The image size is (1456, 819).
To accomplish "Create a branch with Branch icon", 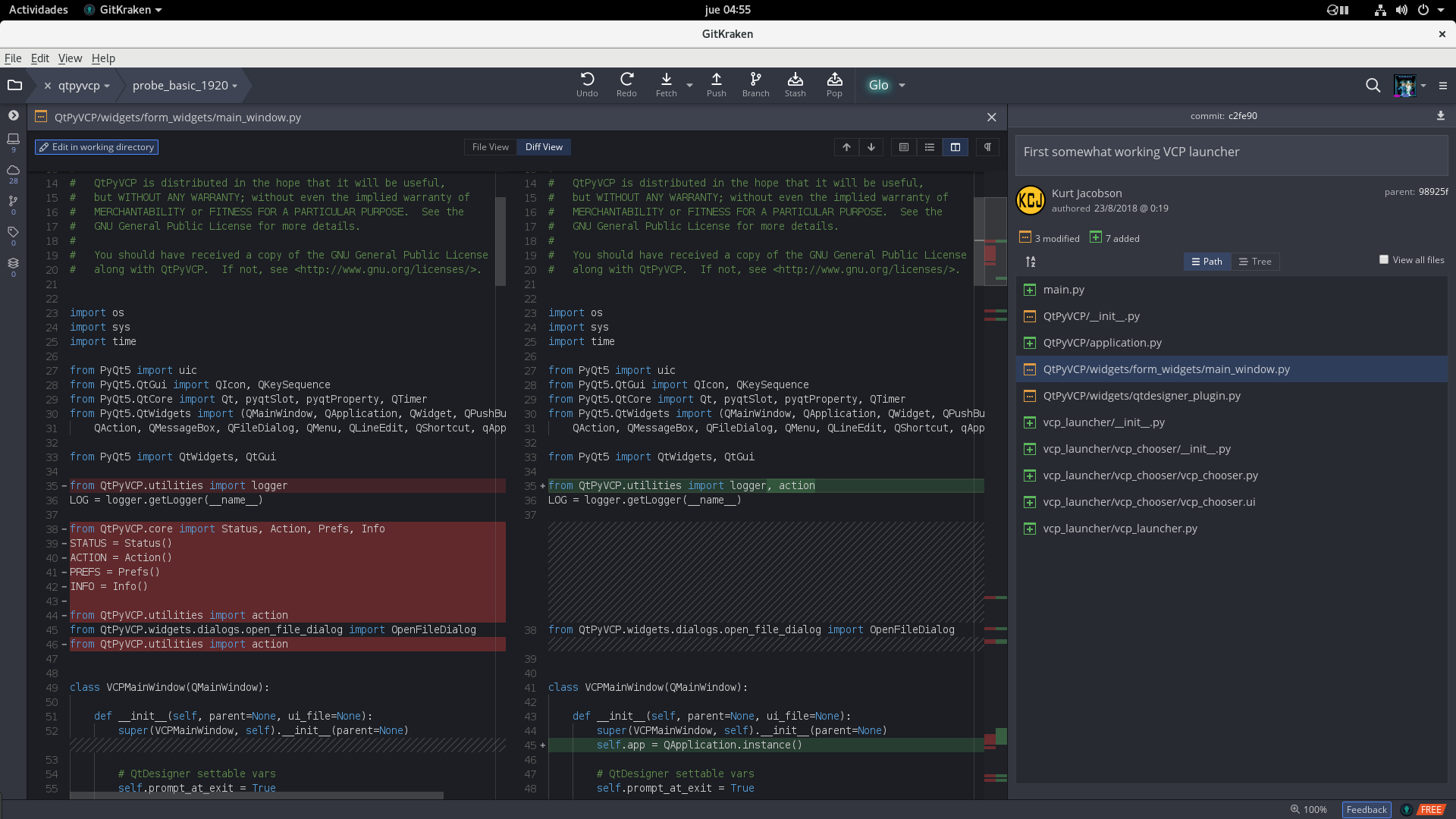I will tap(755, 85).
